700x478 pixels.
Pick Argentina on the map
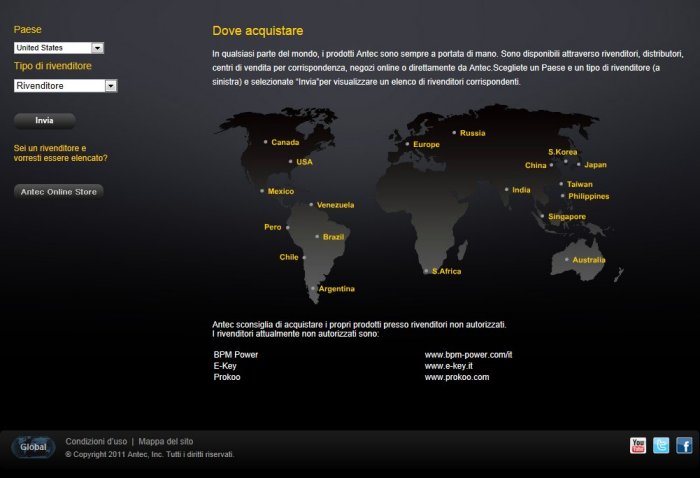pos(337,289)
